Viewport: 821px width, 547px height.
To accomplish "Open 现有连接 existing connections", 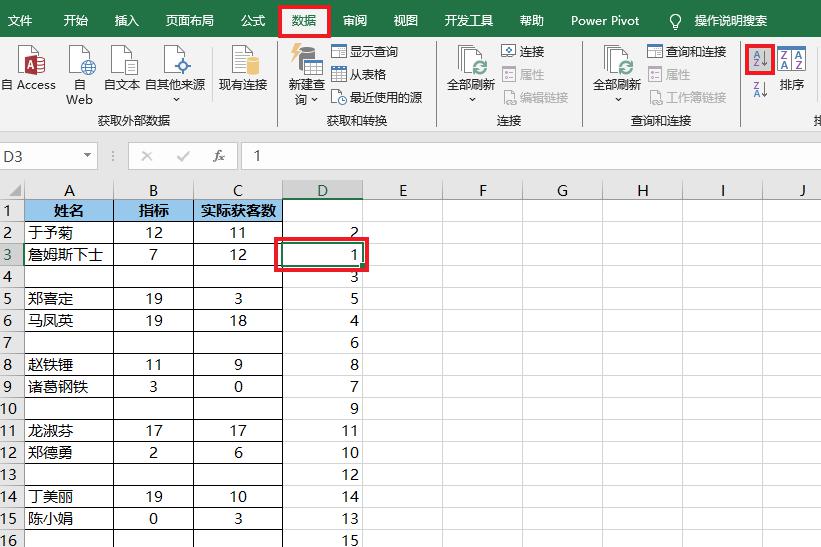I will pos(243,68).
